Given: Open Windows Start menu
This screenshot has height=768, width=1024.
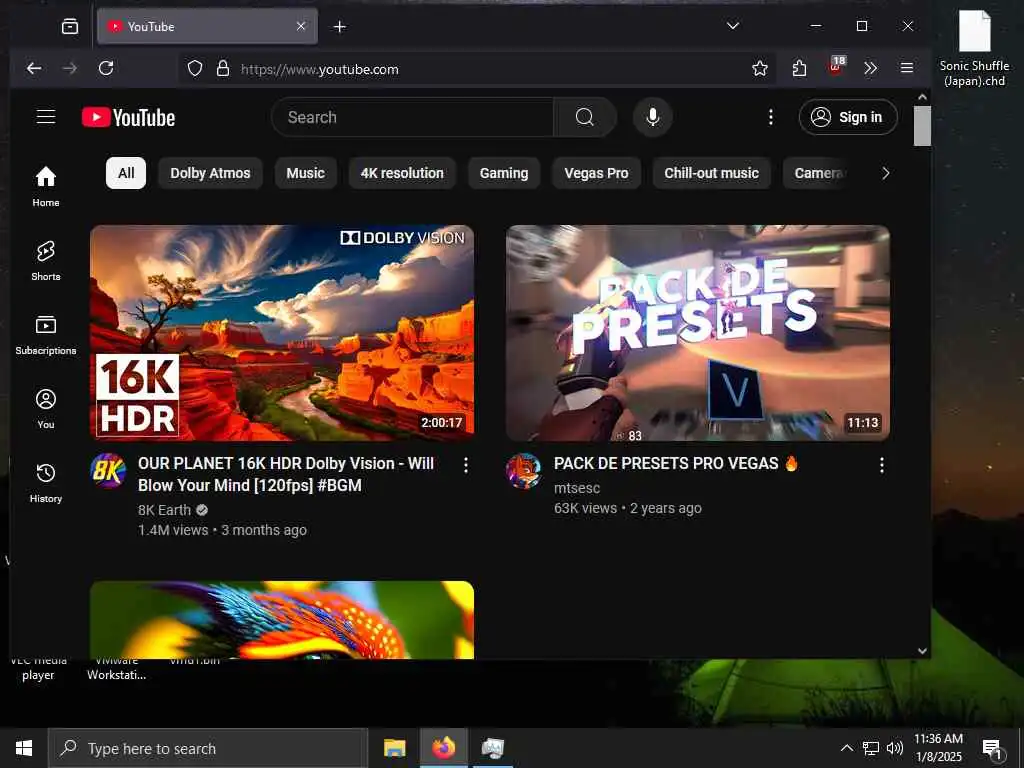Looking at the screenshot, I should click(24, 748).
